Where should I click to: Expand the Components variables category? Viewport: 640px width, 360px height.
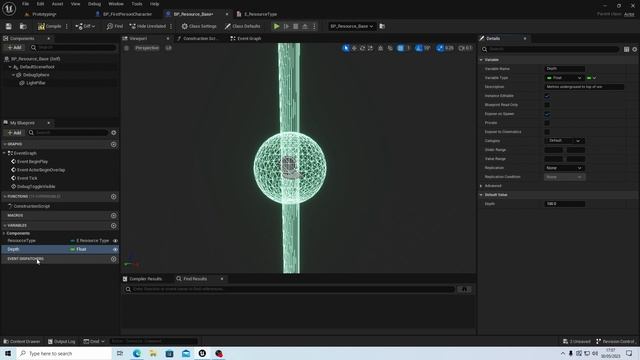pyautogui.click(x=4, y=233)
